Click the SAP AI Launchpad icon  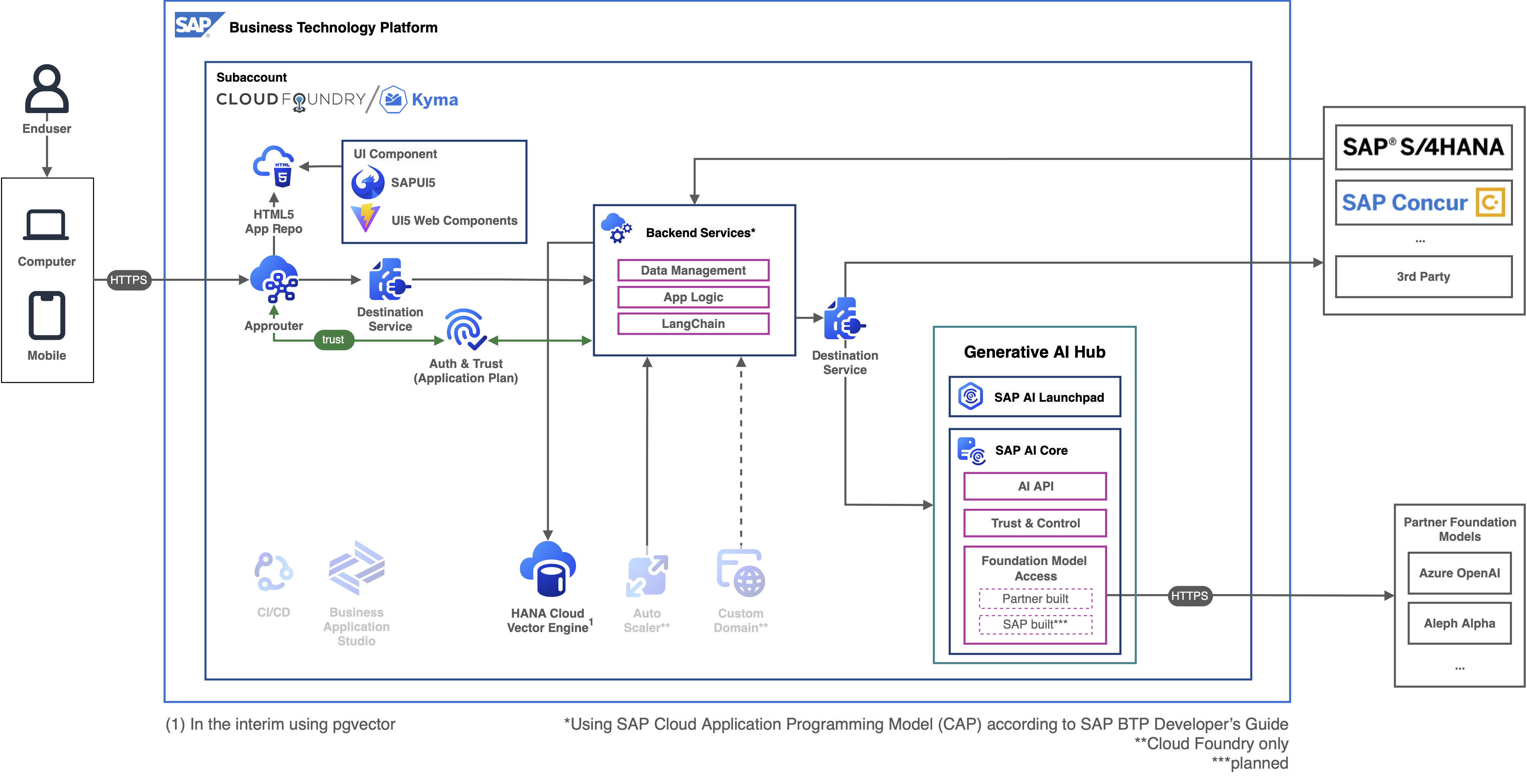[x=971, y=396]
